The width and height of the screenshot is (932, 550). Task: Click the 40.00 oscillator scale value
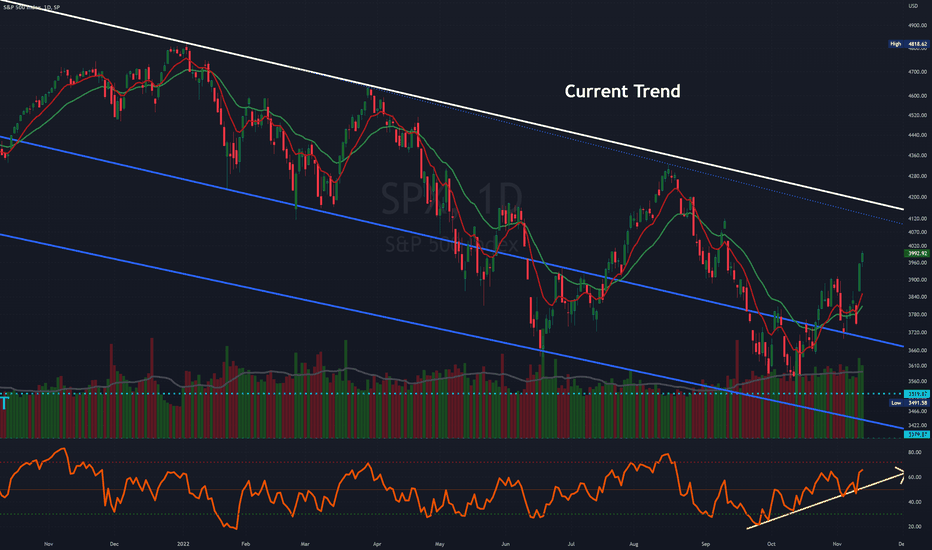click(915, 502)
